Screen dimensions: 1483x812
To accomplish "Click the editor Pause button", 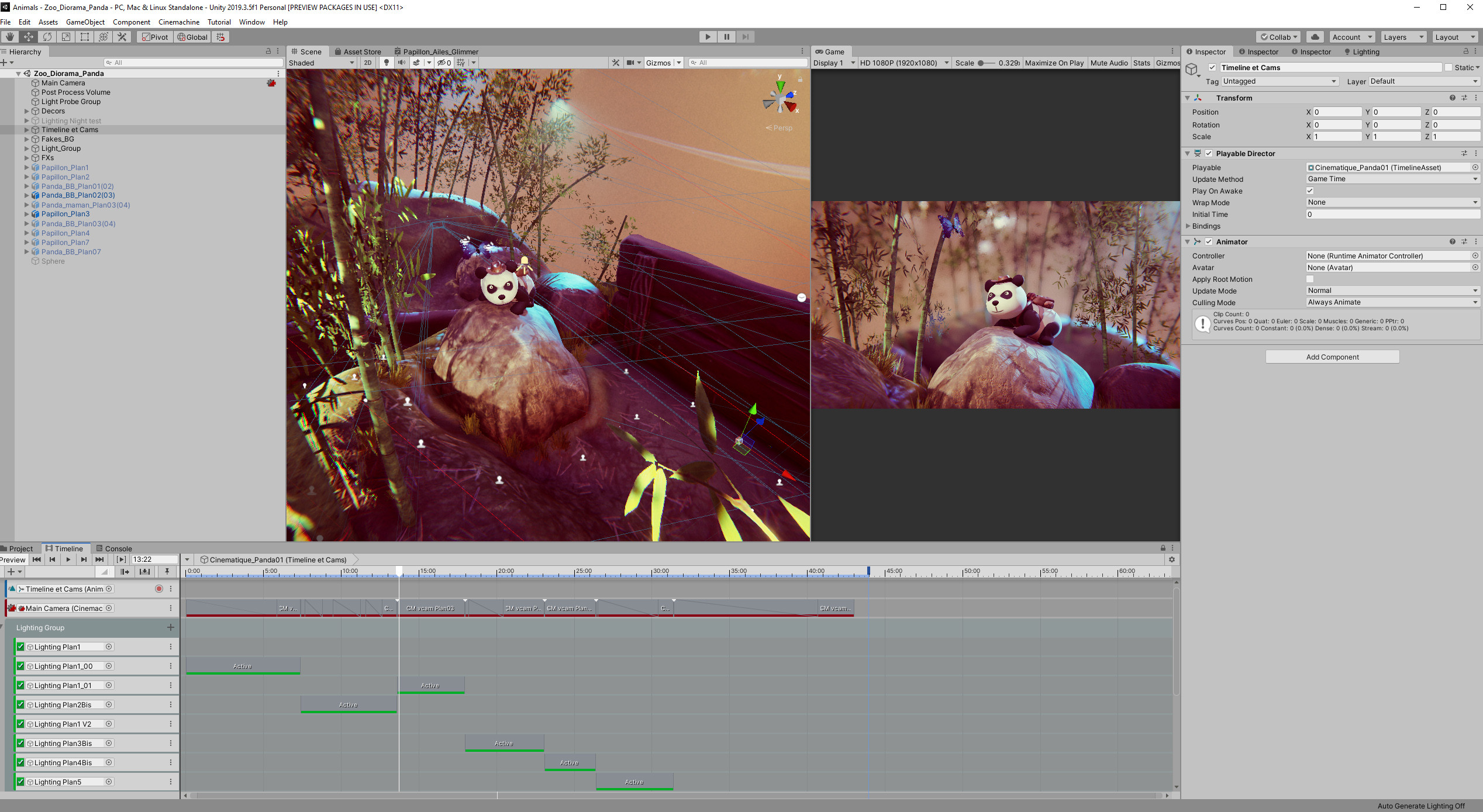I will 726,37.
